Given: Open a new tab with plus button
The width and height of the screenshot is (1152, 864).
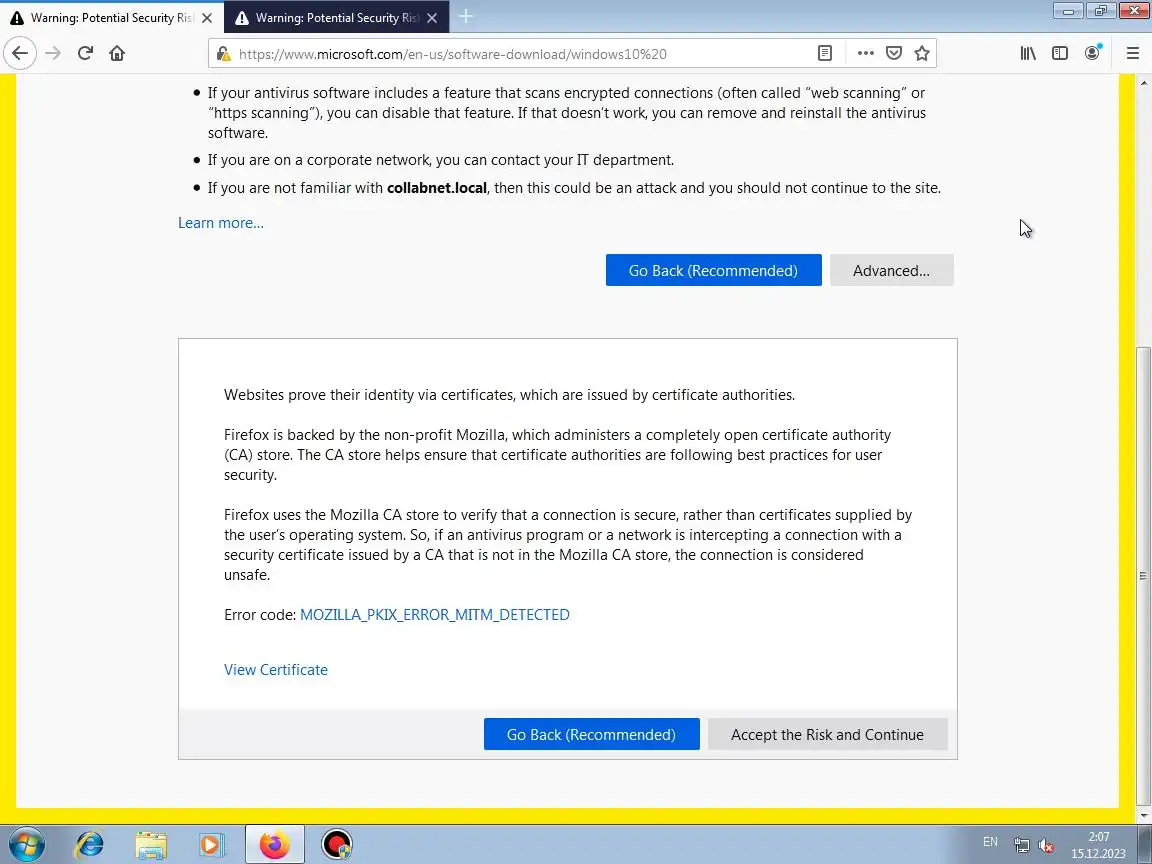Looking at the screenshot, I should point(466,17).
